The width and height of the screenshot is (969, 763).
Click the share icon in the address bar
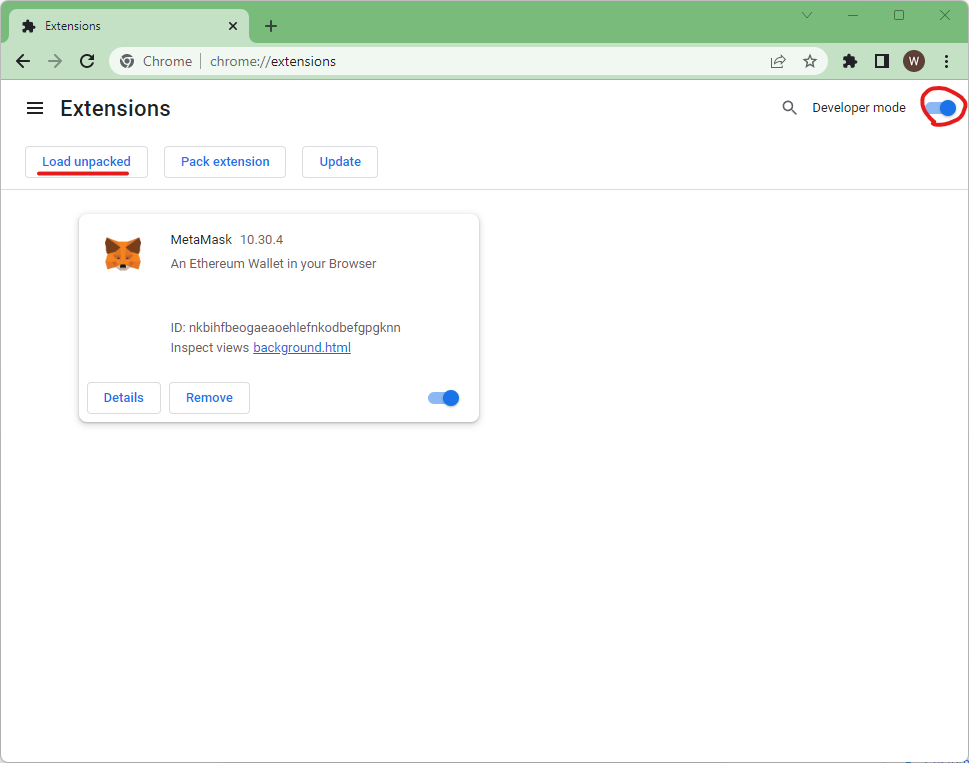tap(778, 61)
